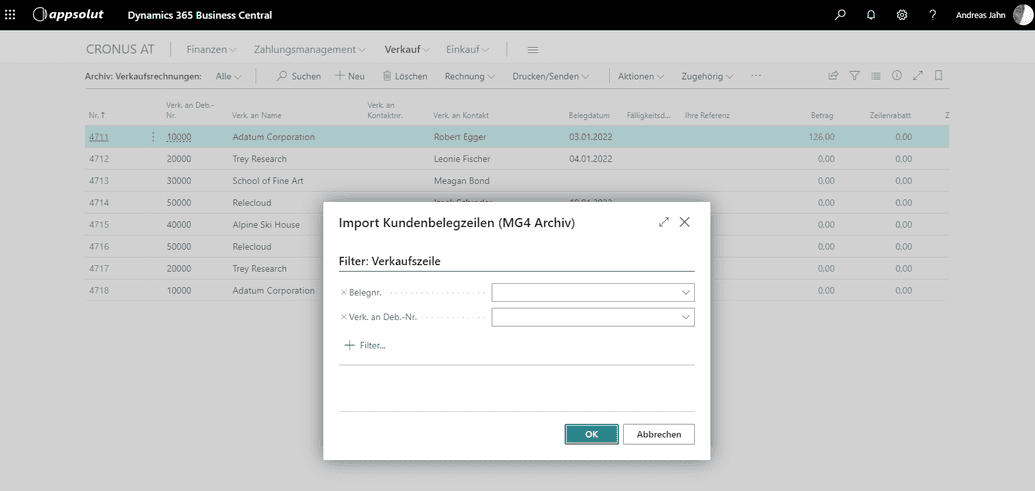Click the Belegnr. filter input field
Viewport: 1035px width, 491px height.
tap(583, 292)
